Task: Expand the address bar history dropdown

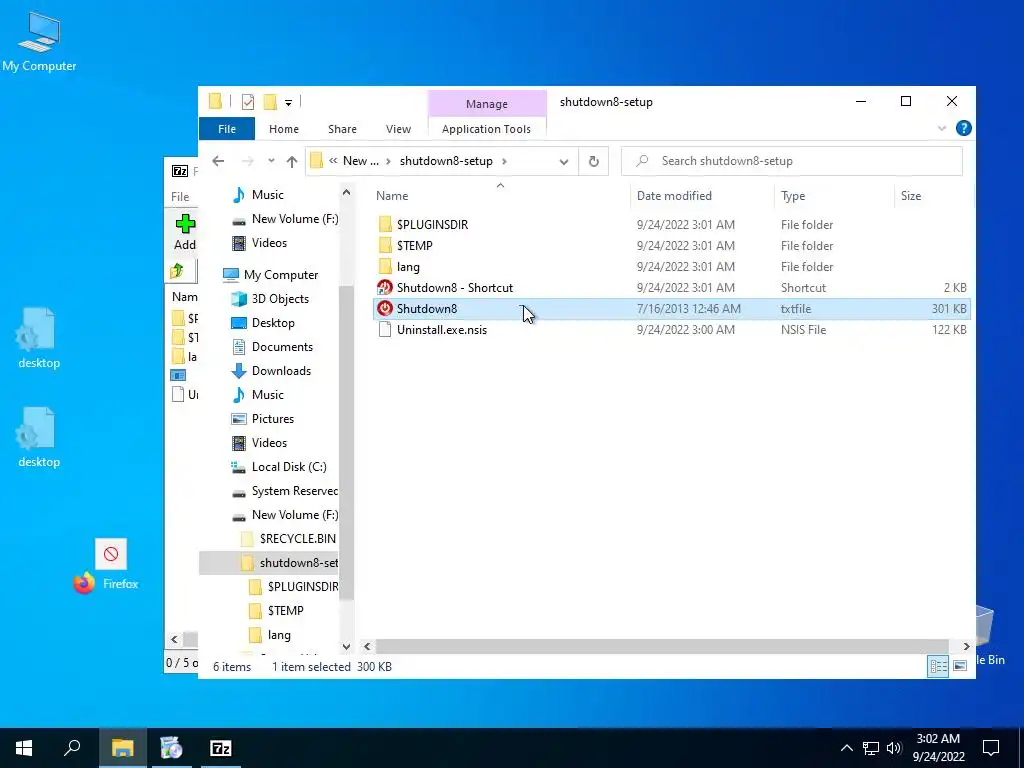Action: 564,161
